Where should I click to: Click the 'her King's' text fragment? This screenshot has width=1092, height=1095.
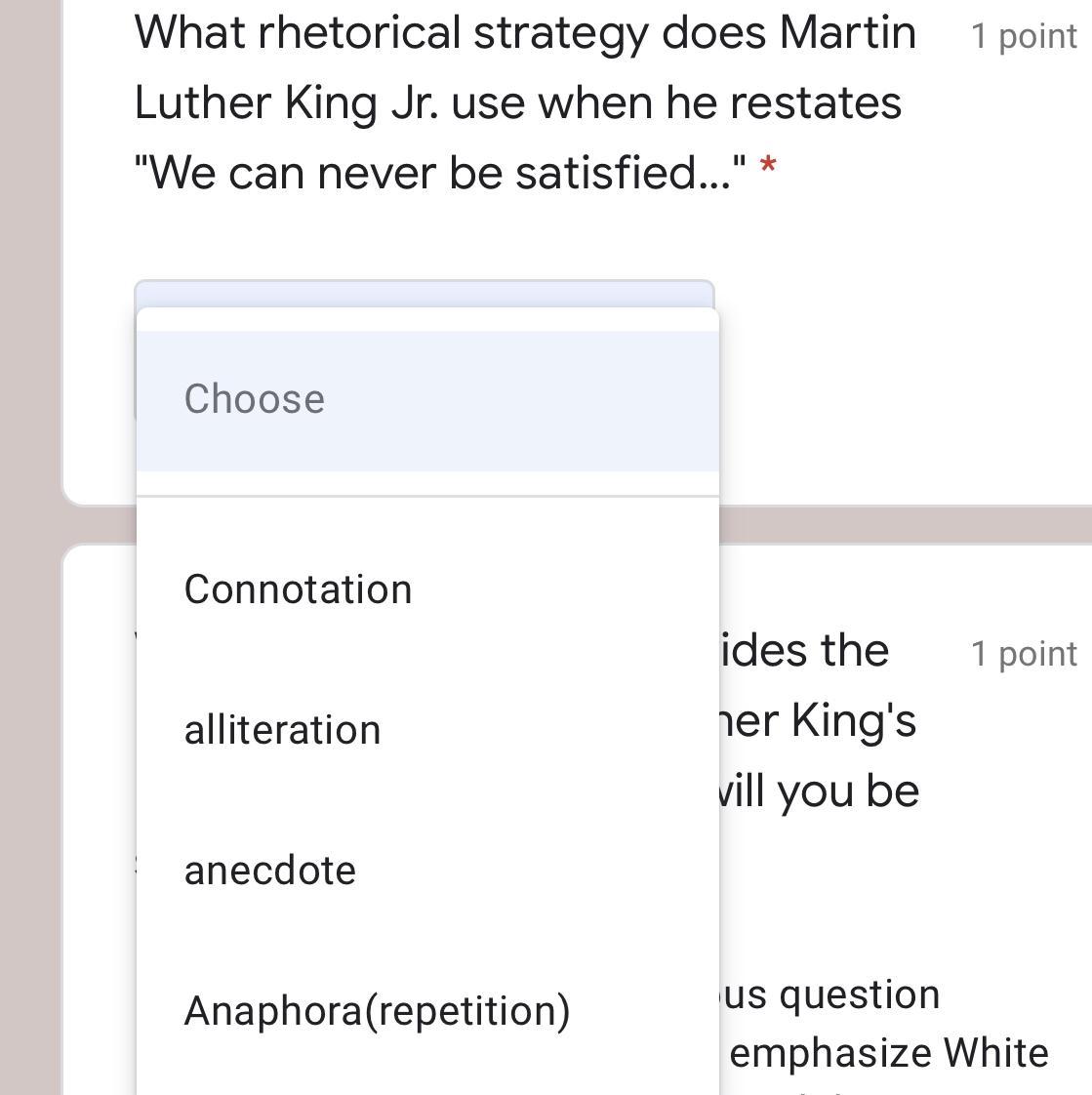818,721
